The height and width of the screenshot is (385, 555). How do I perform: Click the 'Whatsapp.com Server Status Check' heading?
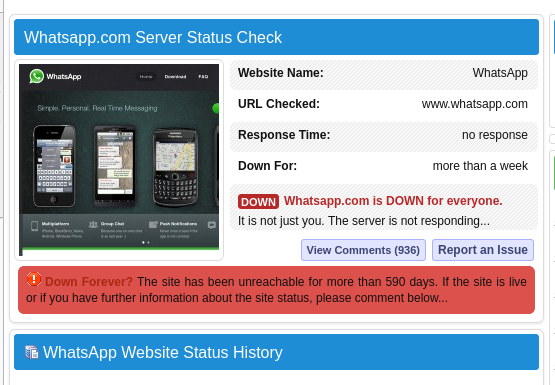click(x=153, y=38)
